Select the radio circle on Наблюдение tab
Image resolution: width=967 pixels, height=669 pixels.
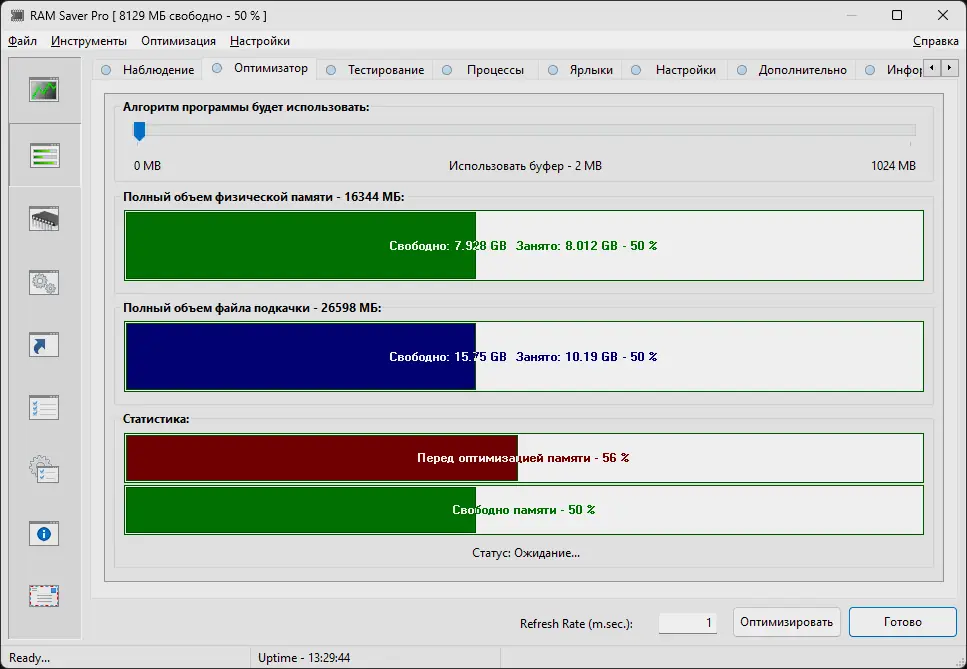point(105,70)
